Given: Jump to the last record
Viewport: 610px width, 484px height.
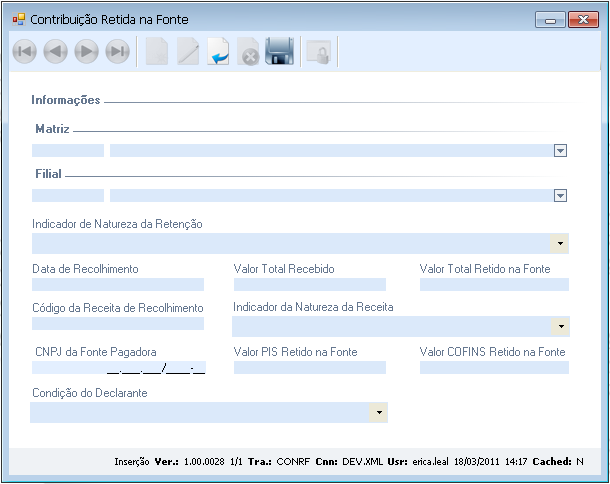Looking at the screenshot, I should (x=117, y=51).
